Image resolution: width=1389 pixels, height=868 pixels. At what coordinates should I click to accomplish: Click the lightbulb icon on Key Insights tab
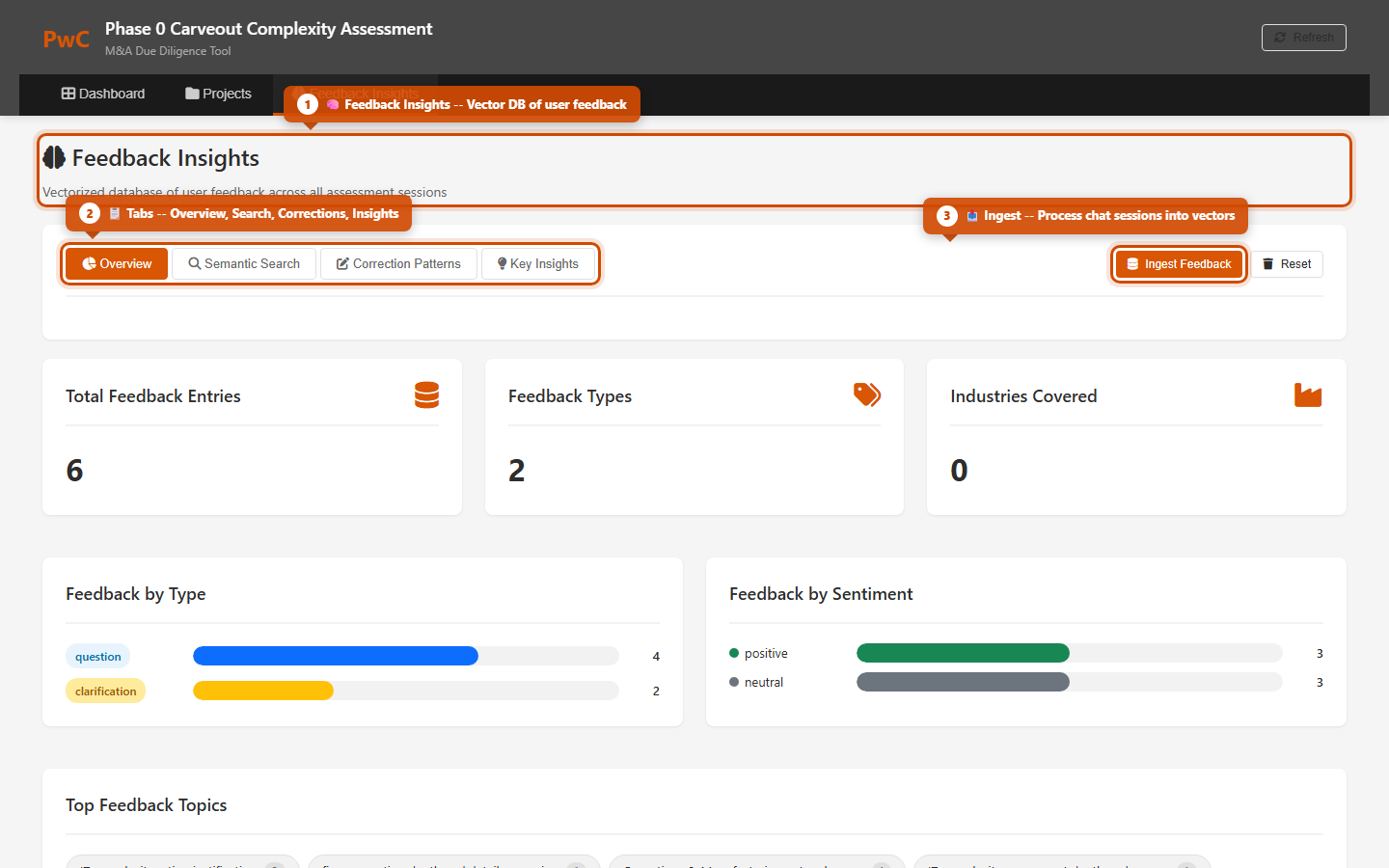pos(501,263)
